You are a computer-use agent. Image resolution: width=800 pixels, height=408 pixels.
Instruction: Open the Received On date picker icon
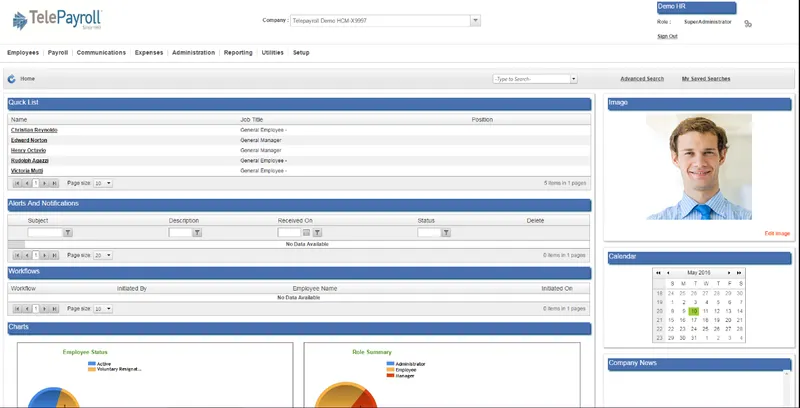click(x=306, y=233)
